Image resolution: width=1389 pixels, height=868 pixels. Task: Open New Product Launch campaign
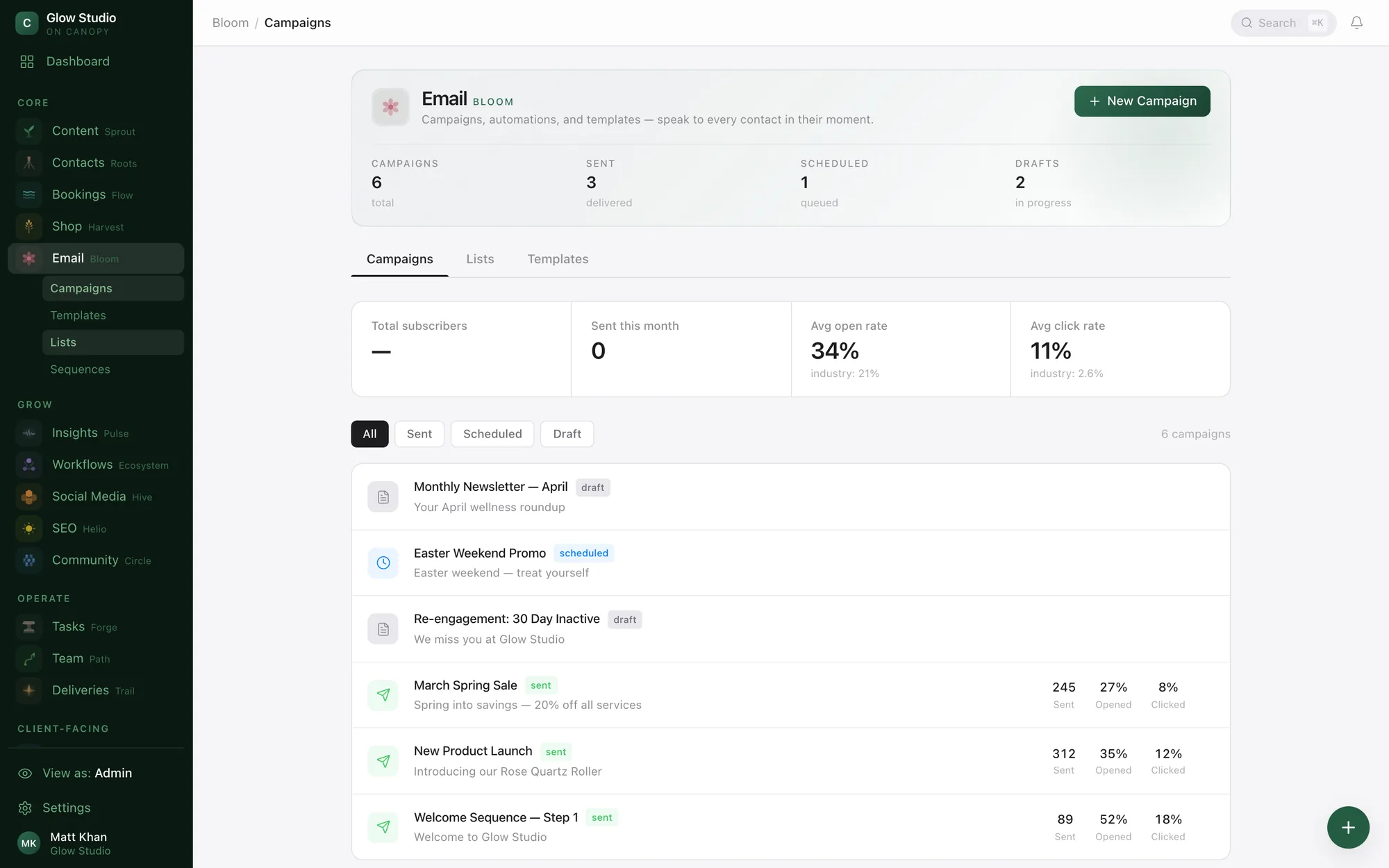790,761
